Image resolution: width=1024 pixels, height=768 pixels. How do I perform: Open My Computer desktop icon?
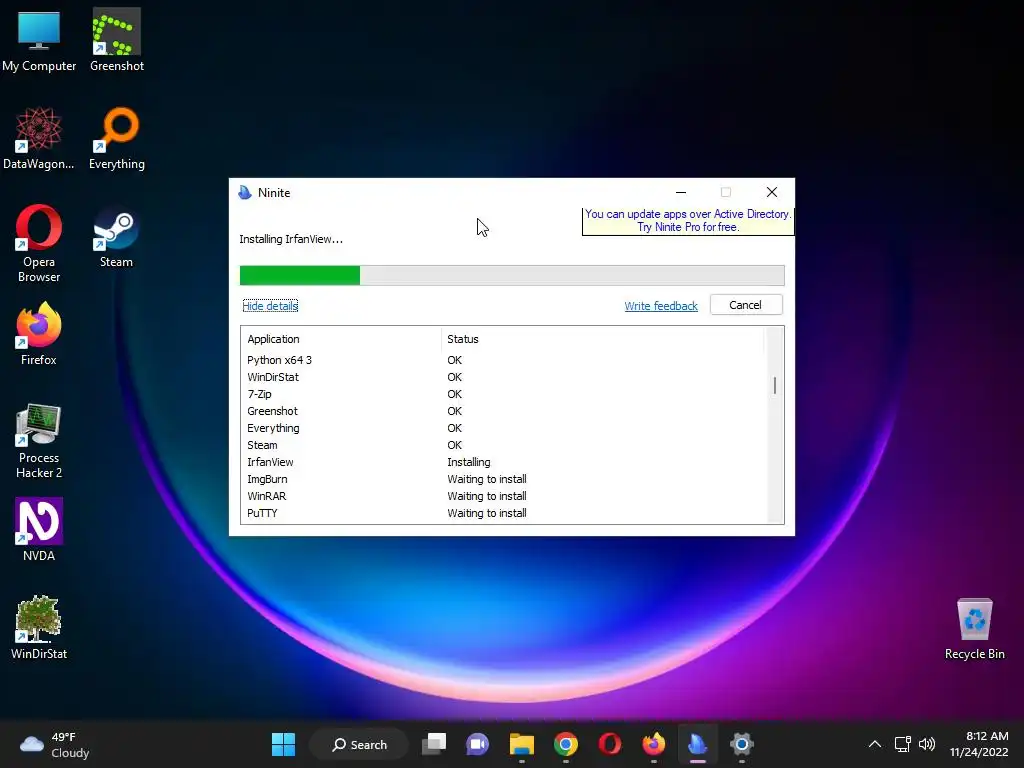tap(39, 40)
